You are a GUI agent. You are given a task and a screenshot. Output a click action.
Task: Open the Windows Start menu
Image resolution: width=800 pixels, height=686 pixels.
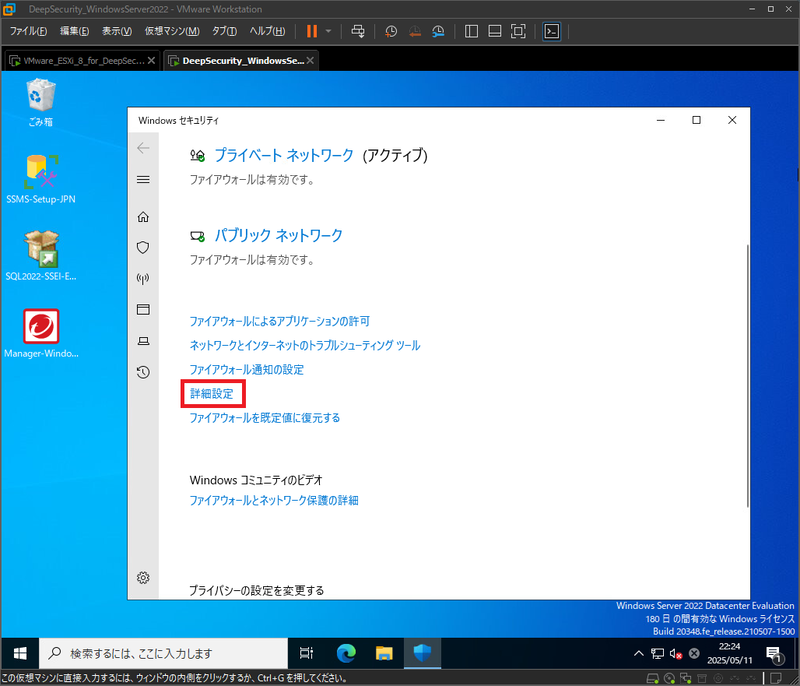(20, 653)
